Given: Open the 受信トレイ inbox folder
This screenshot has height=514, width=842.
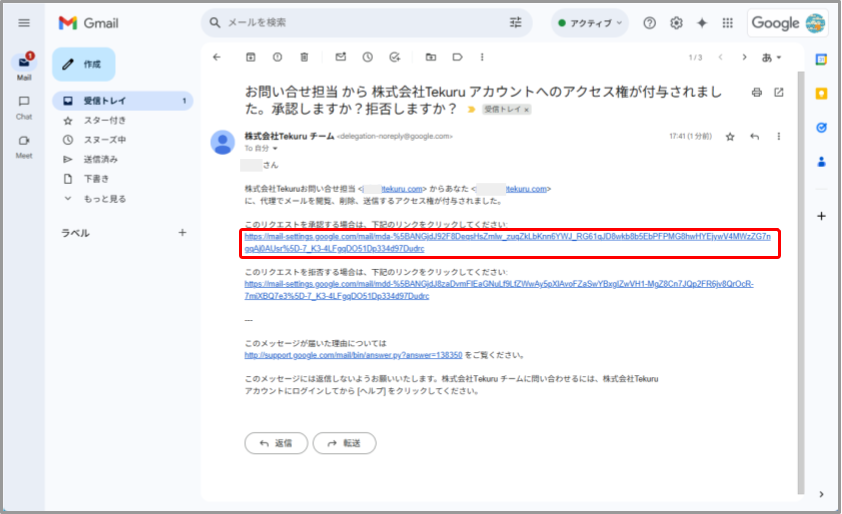Looking at the screenshot, I should click(122, 100).
